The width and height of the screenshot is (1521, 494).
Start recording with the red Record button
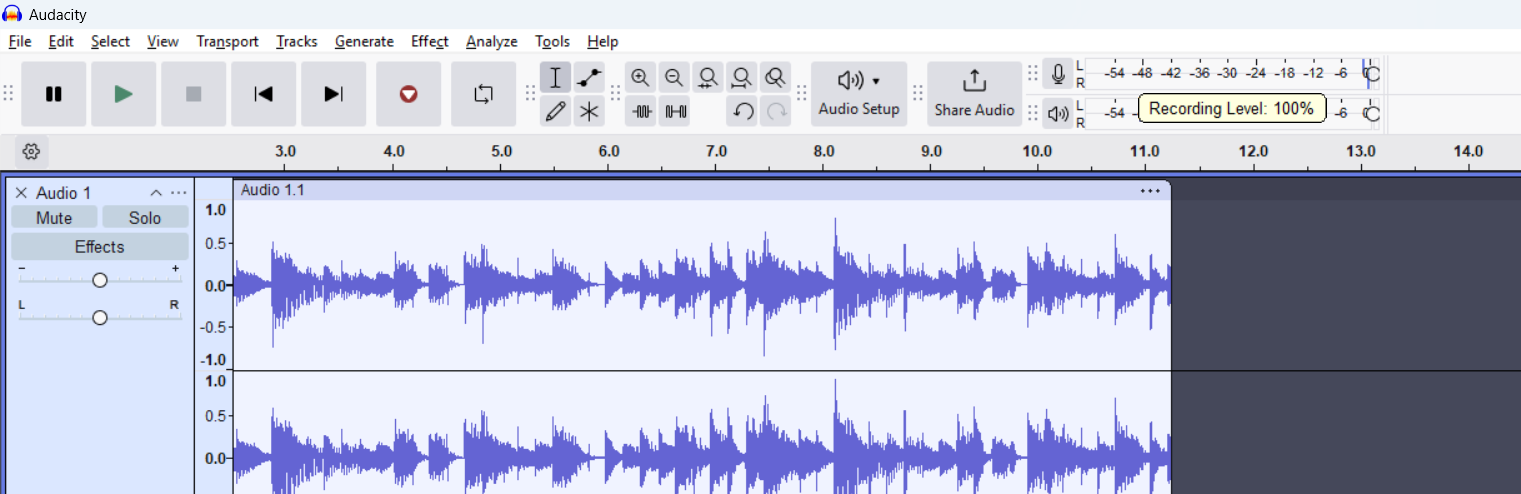coord(408,94)
